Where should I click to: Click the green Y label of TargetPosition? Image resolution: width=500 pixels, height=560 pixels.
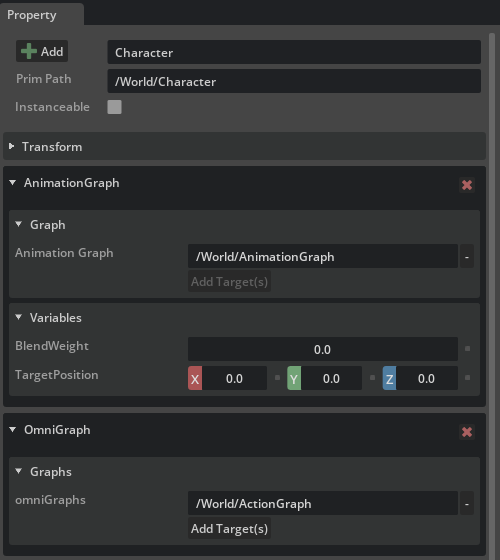click(294, 378)
